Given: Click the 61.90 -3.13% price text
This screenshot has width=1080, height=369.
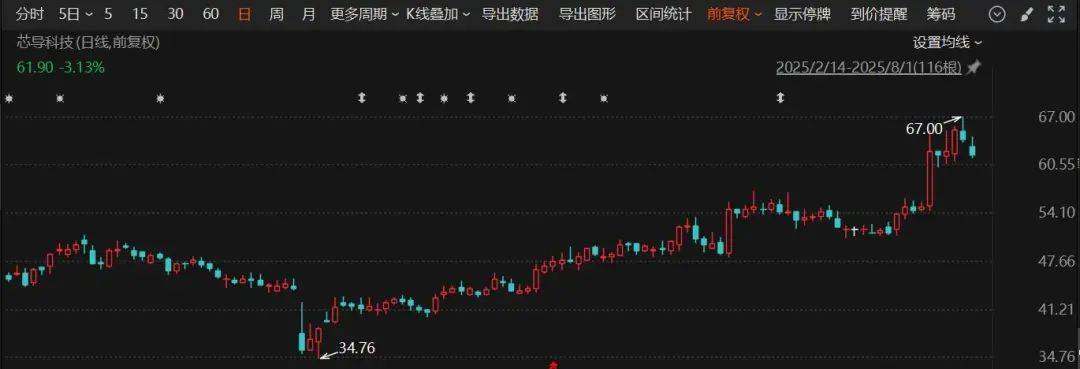Looking at the screenshot, I should 61,67.
